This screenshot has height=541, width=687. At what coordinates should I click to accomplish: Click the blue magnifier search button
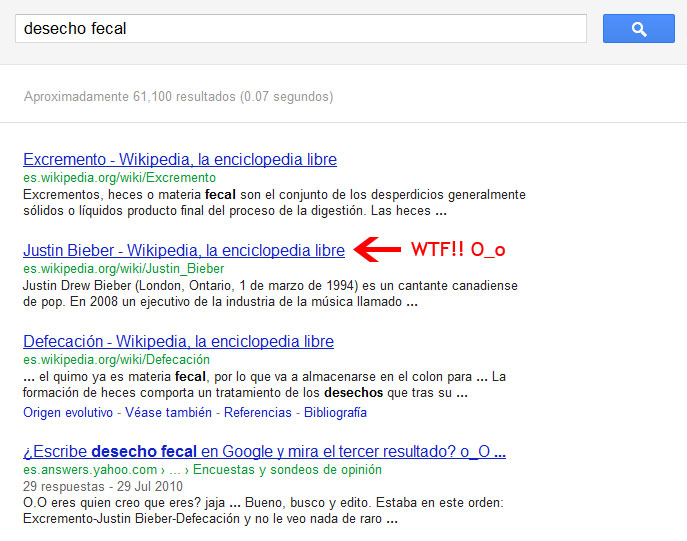[x=638, y=28]
